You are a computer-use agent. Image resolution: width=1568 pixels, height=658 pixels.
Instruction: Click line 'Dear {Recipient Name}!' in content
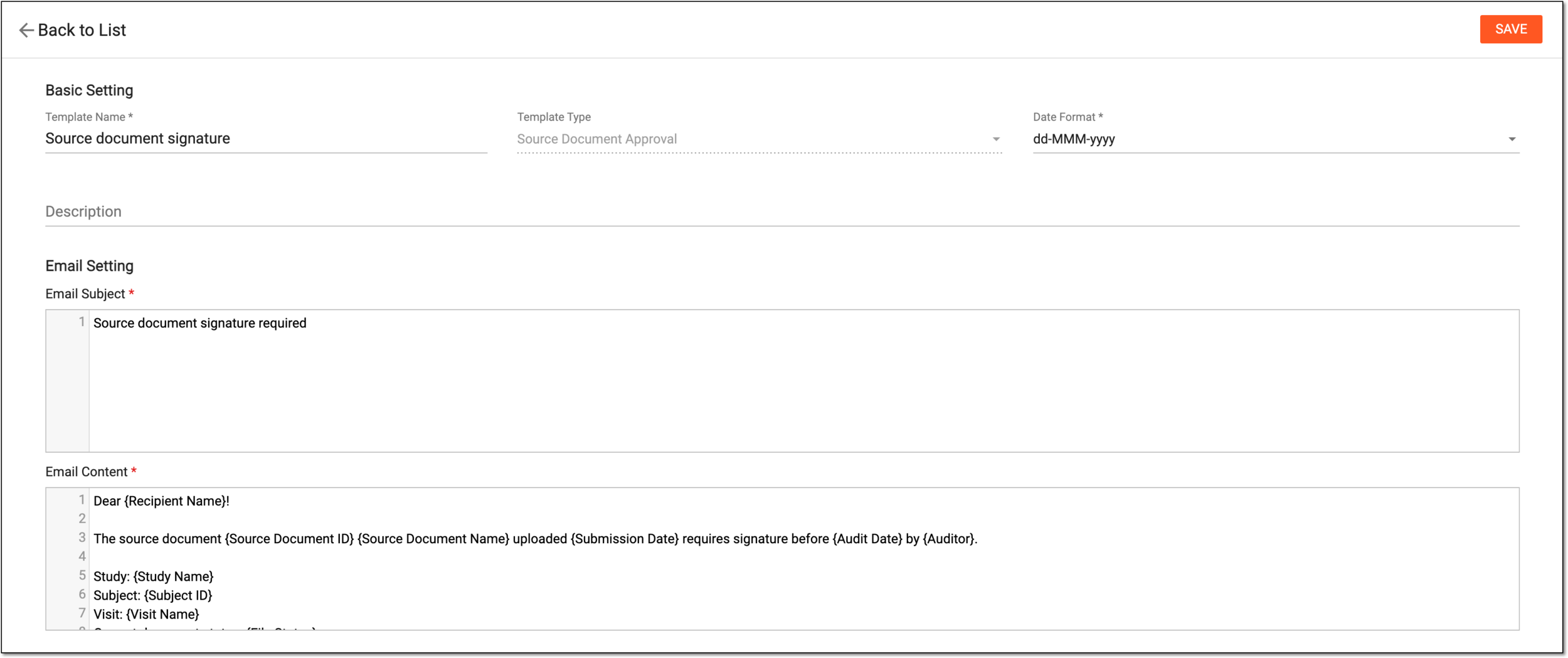[x=161, y=501]
